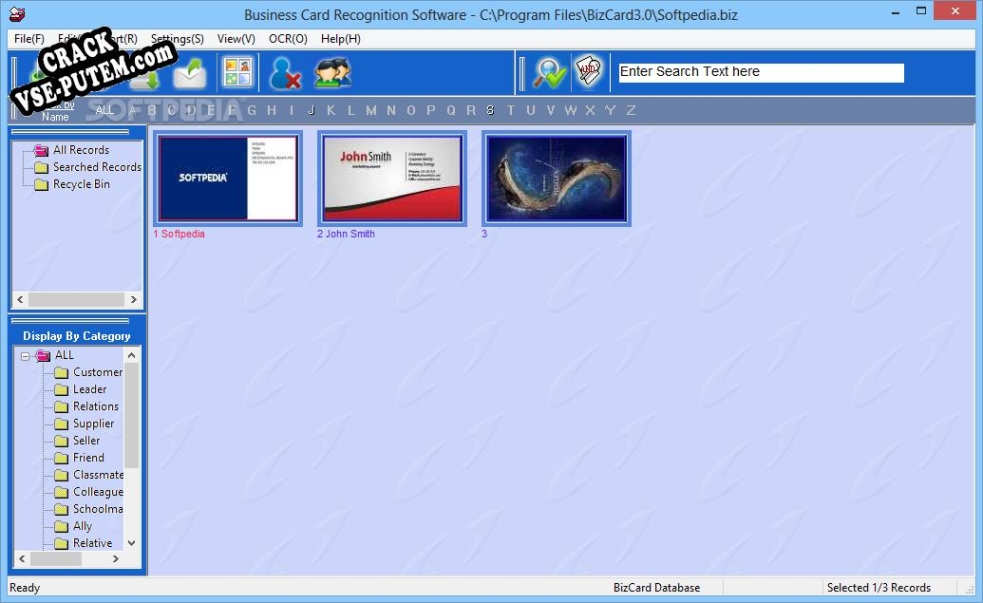Click the send email envelope icon
Image resolution: width=983 pixels, height=603 pixels.
tap(190, 71)
